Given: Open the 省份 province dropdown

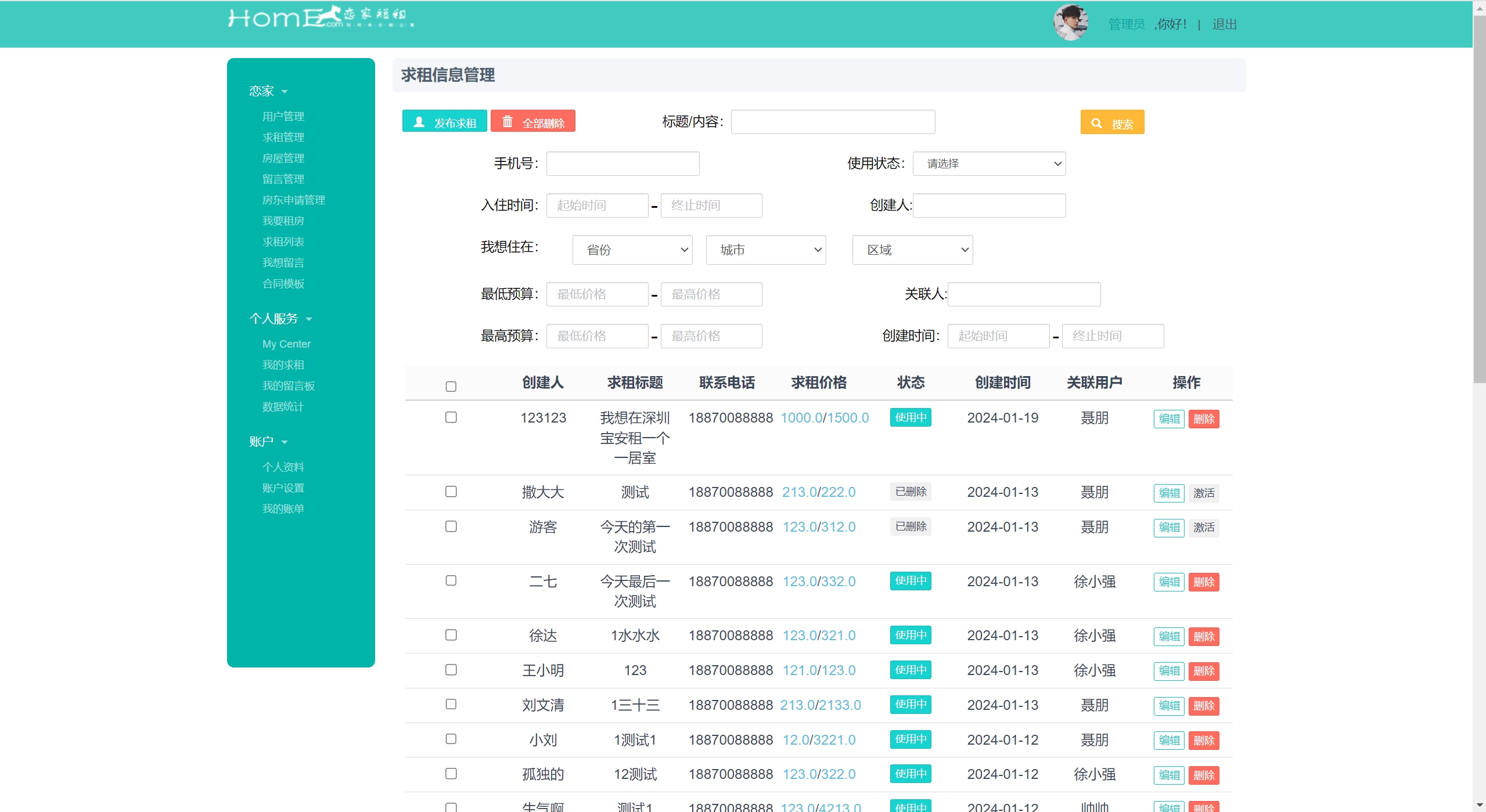Looking at the screenshot, I should (632, 250).
